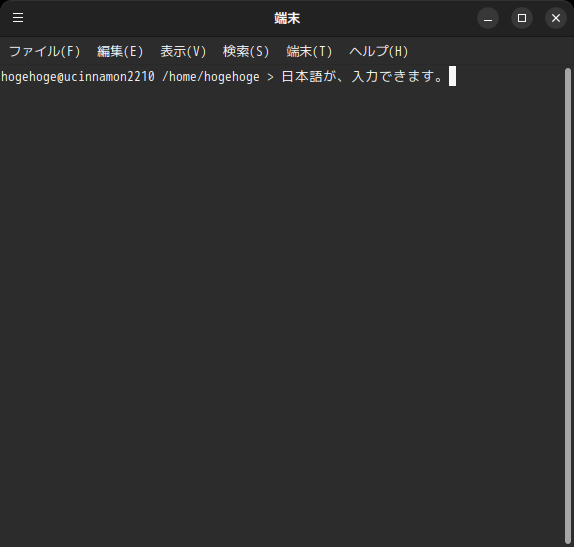
Task: Open the ヘルプ(H) menu
Action: point(379,51)
